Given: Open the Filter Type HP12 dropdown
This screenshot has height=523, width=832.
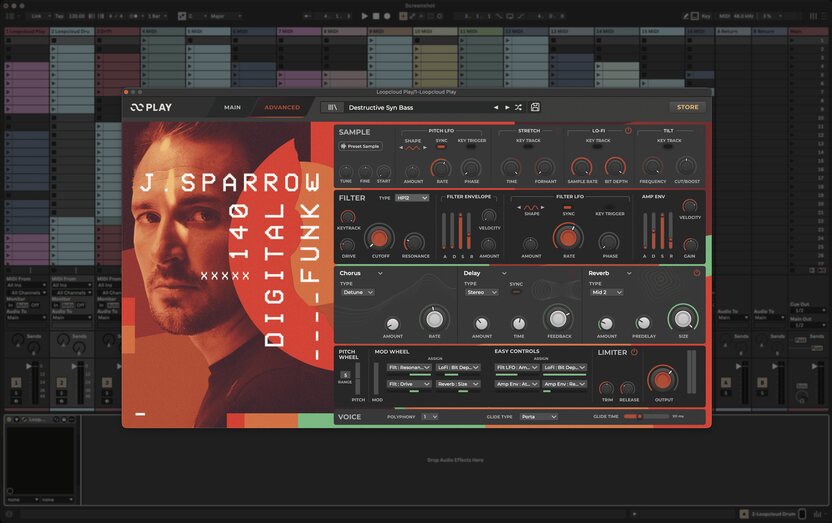Looking at the screenshot, I should (412, 198).
